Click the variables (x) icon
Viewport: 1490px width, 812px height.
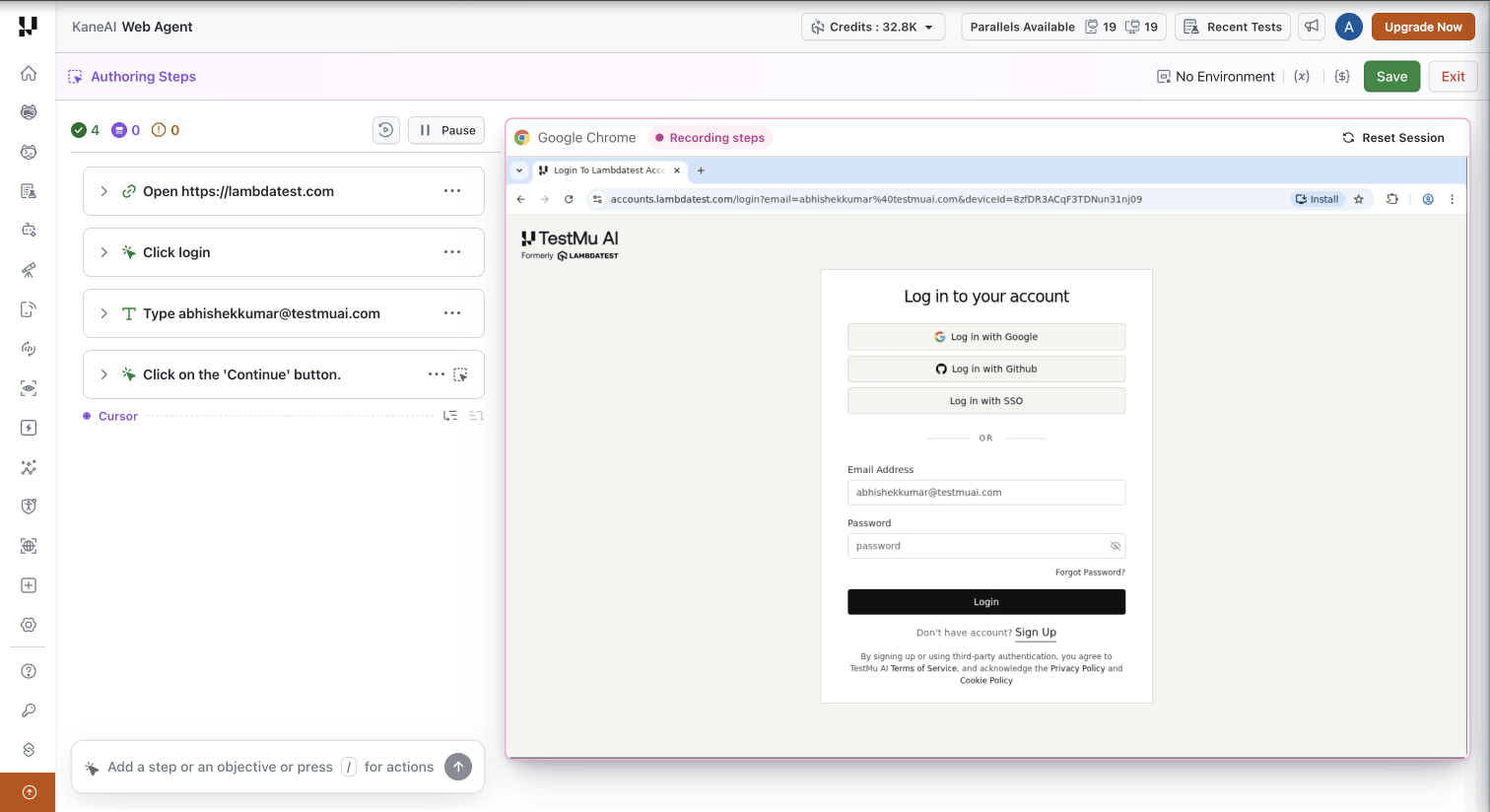pos(1302,77)
